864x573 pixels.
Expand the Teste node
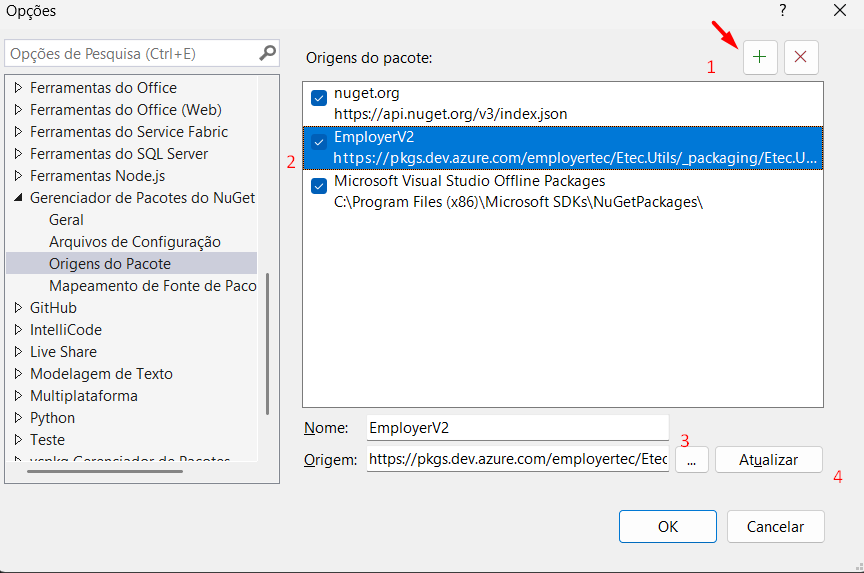pos(18,440)
